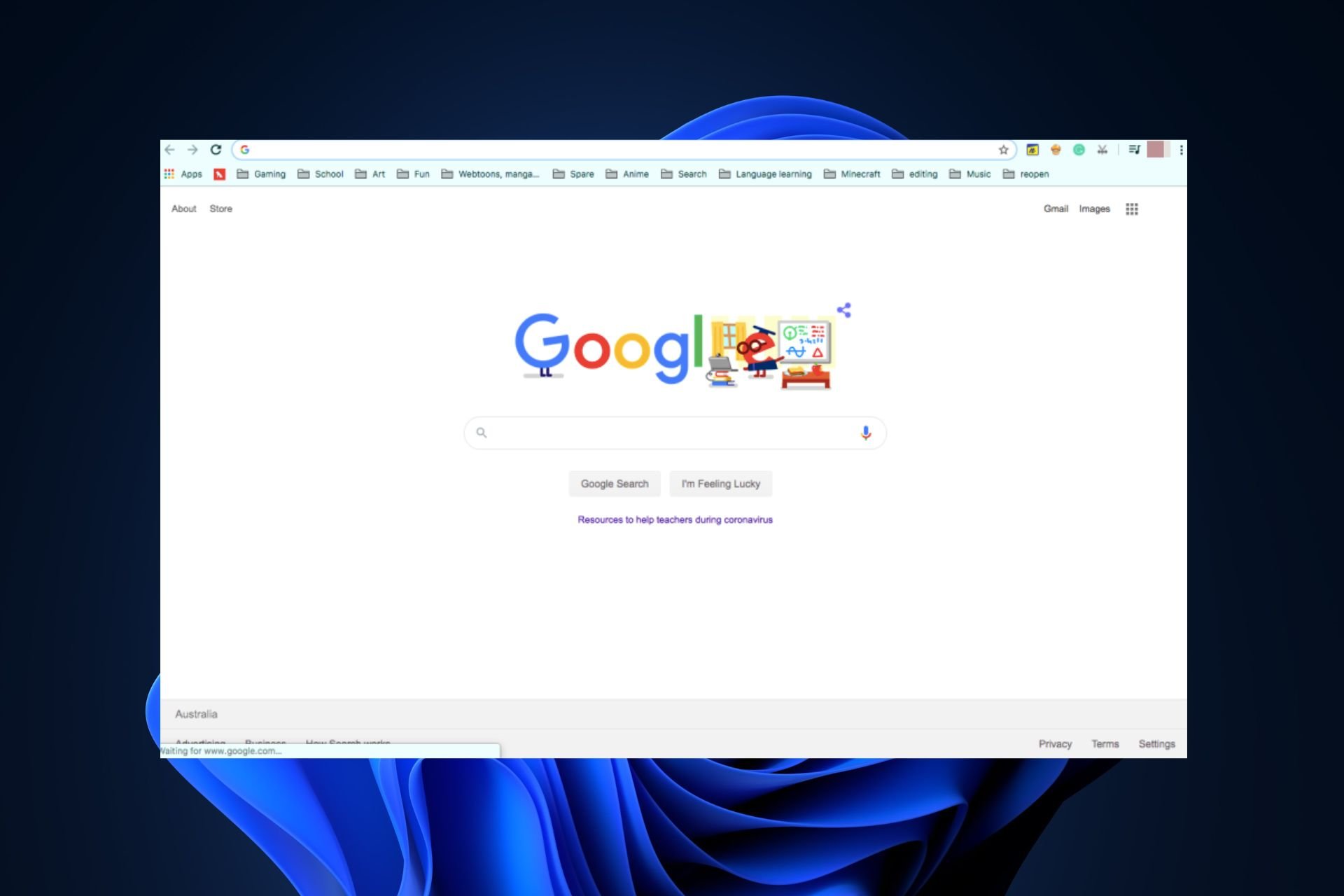The image size is (1344, 896).
Task: Start voice search with microphone icon
Action: tap(865, 433)
